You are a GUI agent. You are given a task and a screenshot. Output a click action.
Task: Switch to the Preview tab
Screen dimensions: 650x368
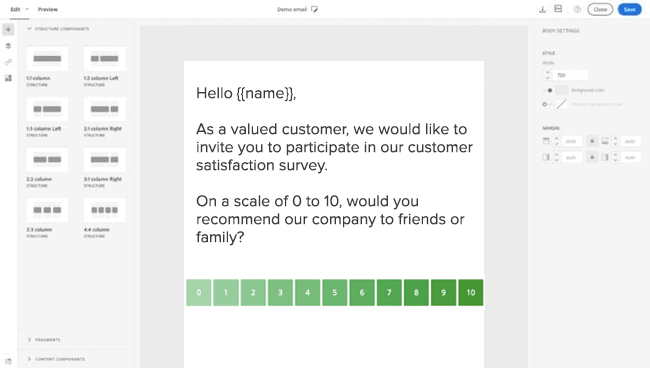coord(48,9)
